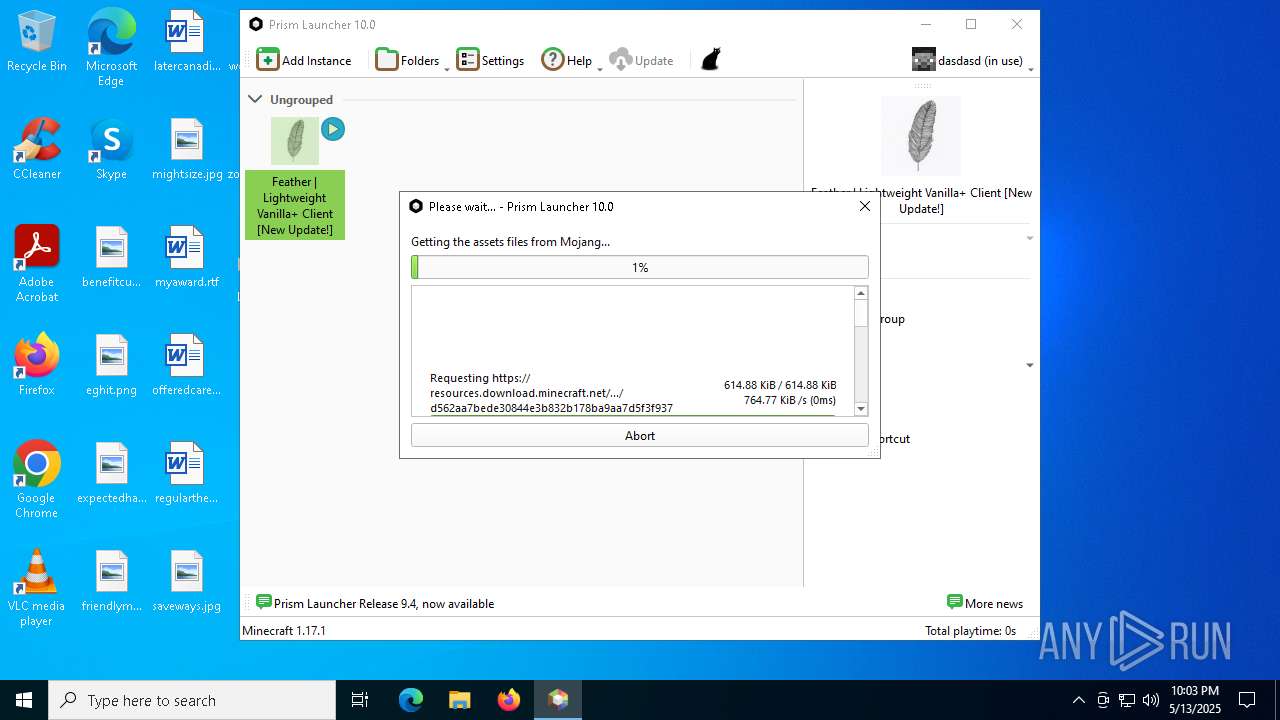Close the Please wait dialog
This screenshot has width=1280, height=720.
coord(865,206)
